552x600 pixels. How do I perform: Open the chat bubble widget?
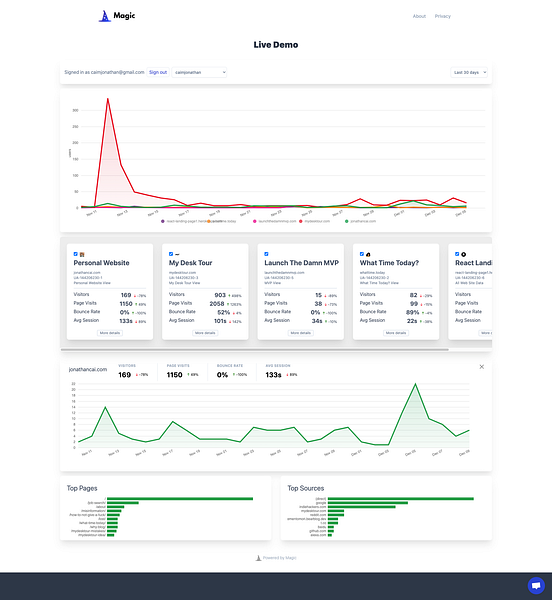tap(536, 585)
